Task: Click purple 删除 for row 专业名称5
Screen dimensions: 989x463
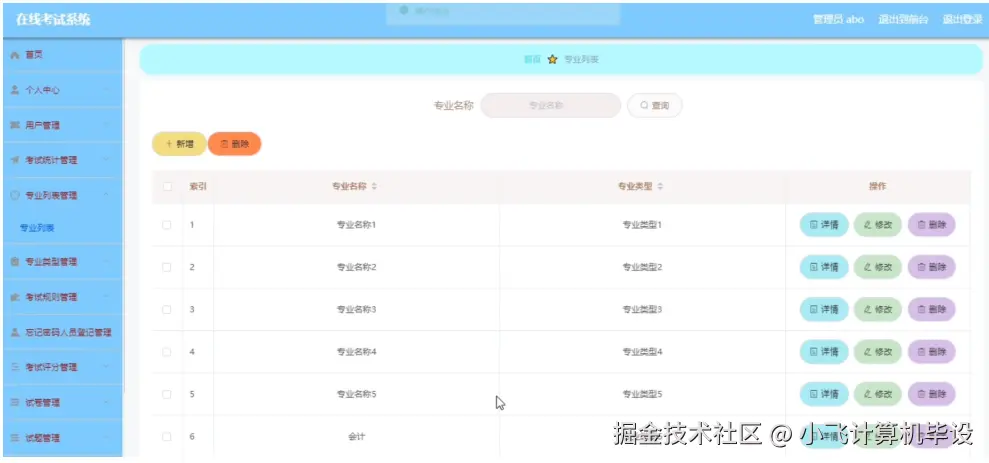Action: pos(932,394)
